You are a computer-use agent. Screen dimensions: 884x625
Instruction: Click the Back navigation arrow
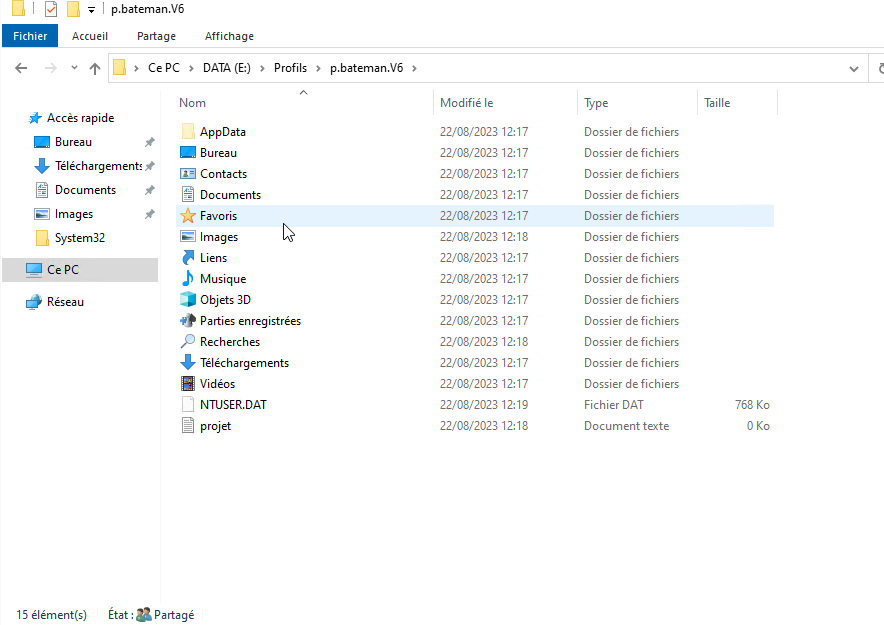coord(21,69)
